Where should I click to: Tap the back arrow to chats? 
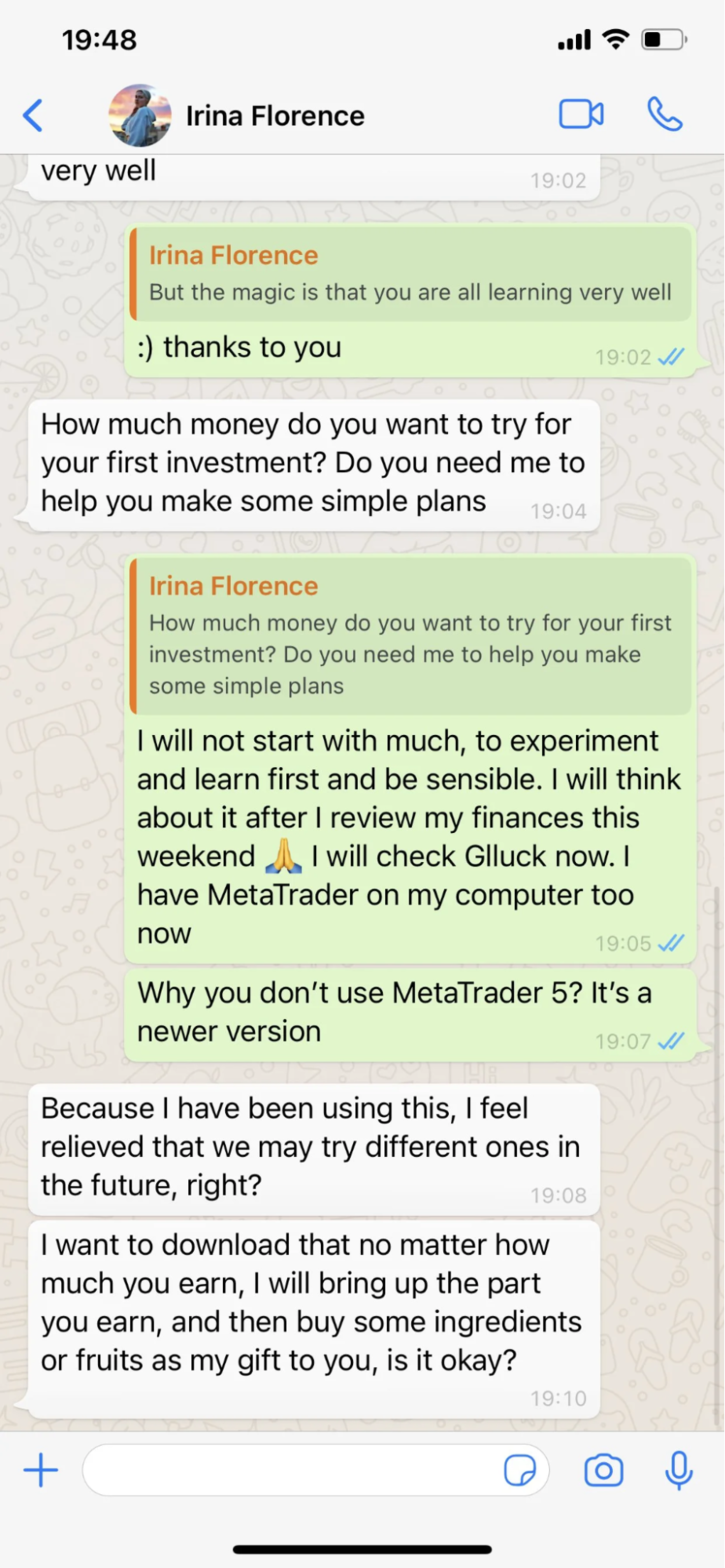33,115
